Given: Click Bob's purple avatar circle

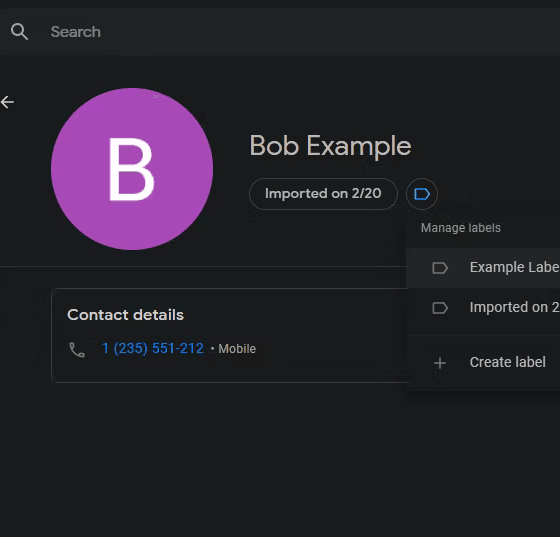Looking at the screenshot, I should pos(132,169).
